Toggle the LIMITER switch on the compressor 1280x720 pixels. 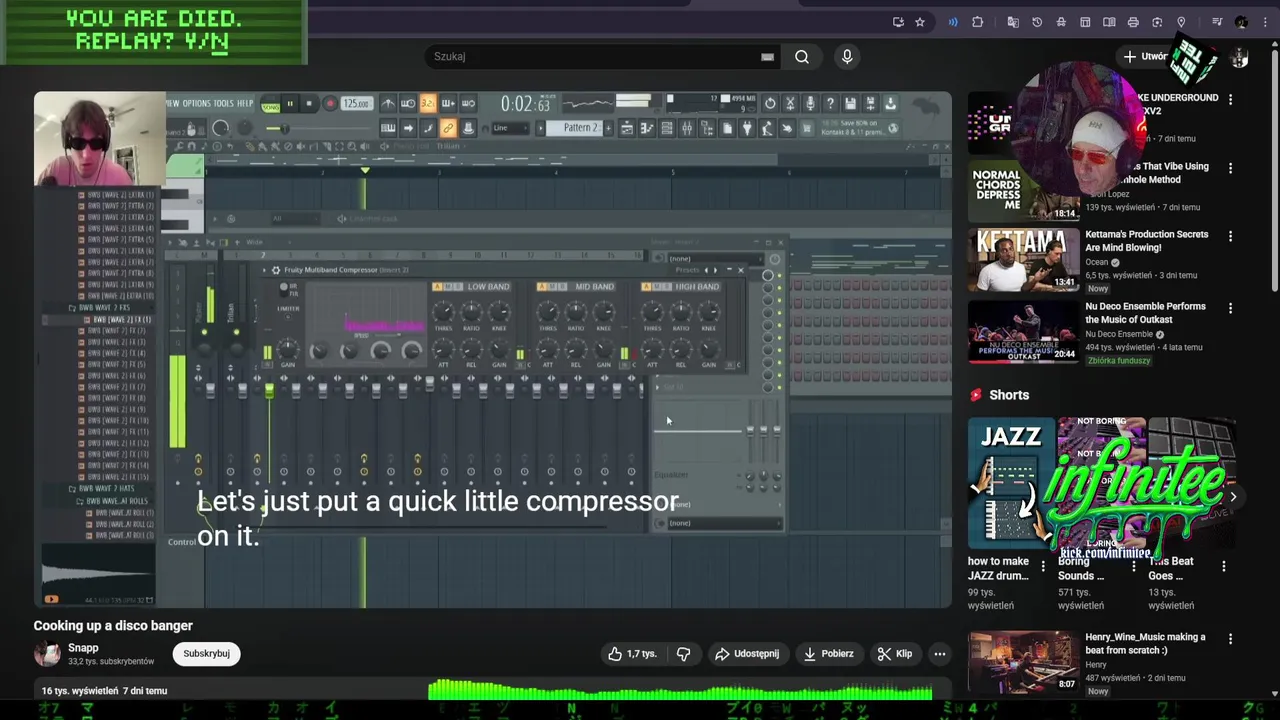coord(288,316)
